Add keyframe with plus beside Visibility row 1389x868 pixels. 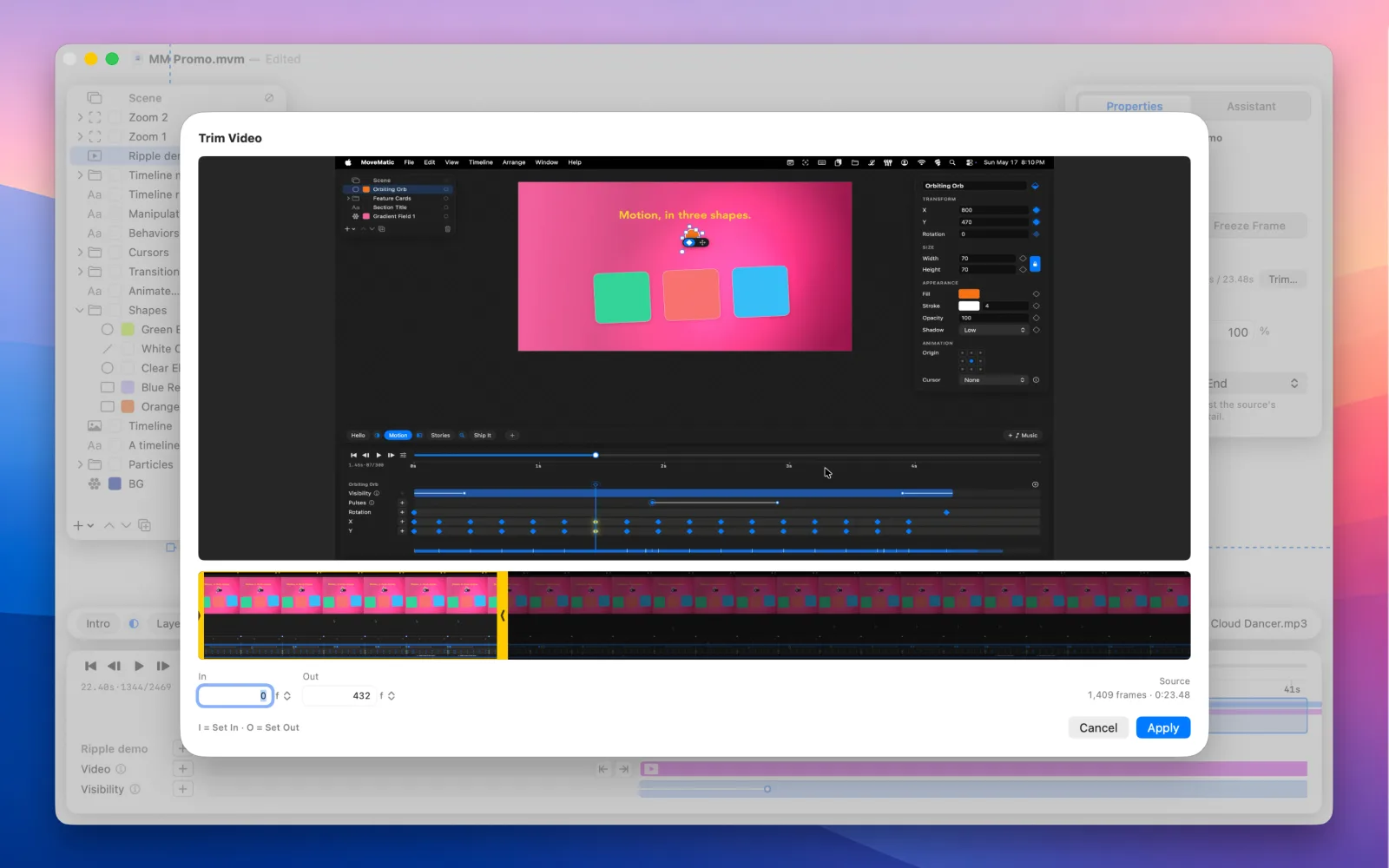click(x=182, y=789)
